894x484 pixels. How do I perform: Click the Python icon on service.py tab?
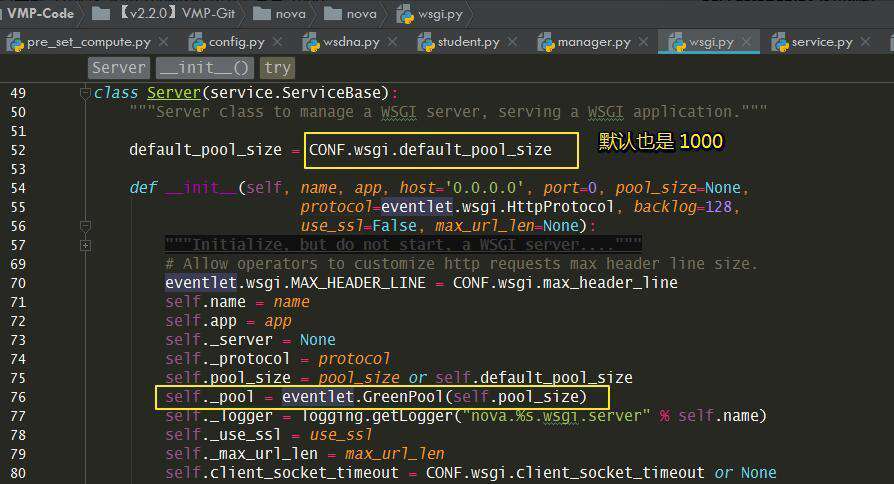click(780, 42)
